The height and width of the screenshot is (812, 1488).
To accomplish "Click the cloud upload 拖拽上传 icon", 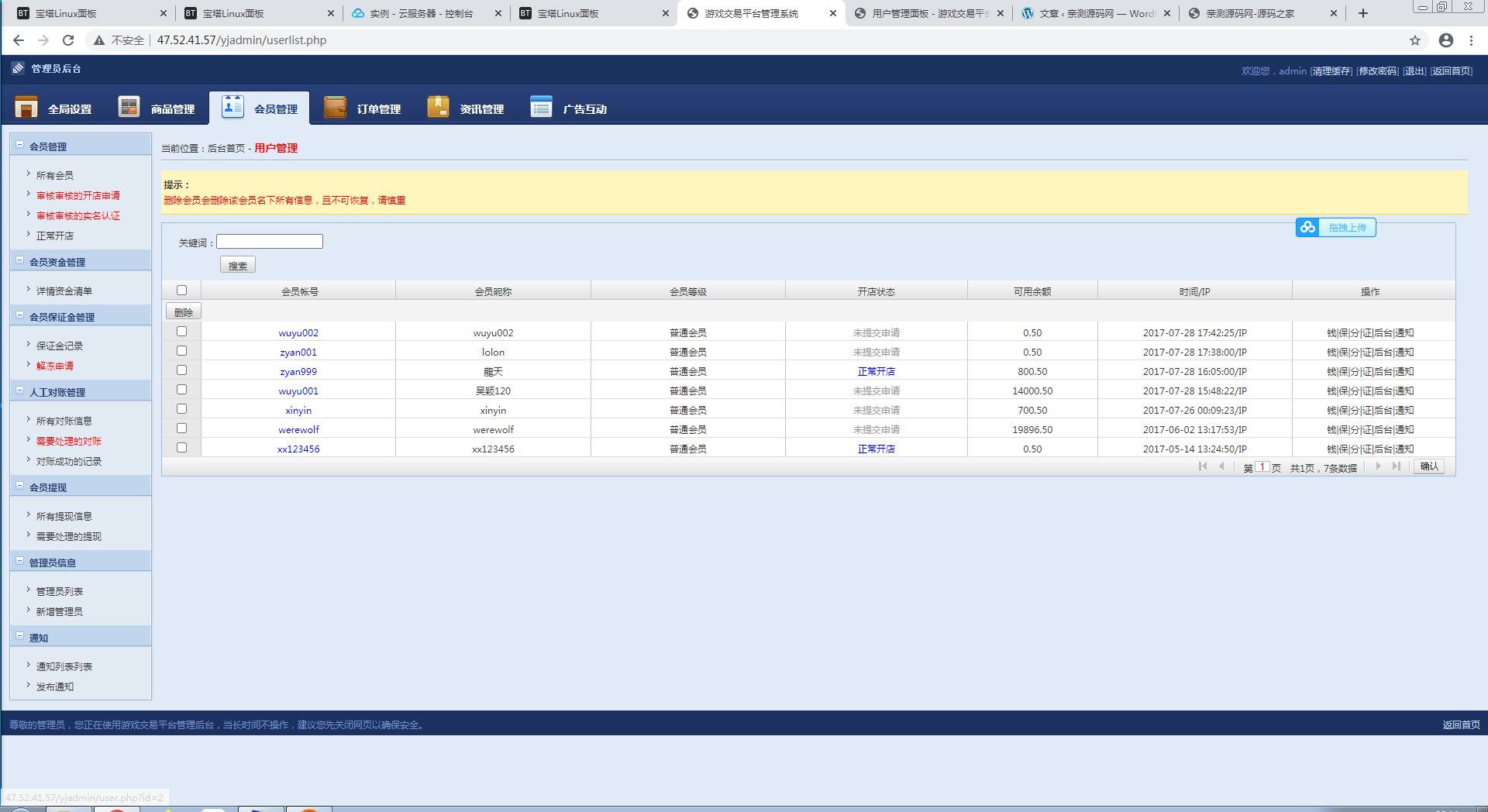I will click(x=1308, y=227).
